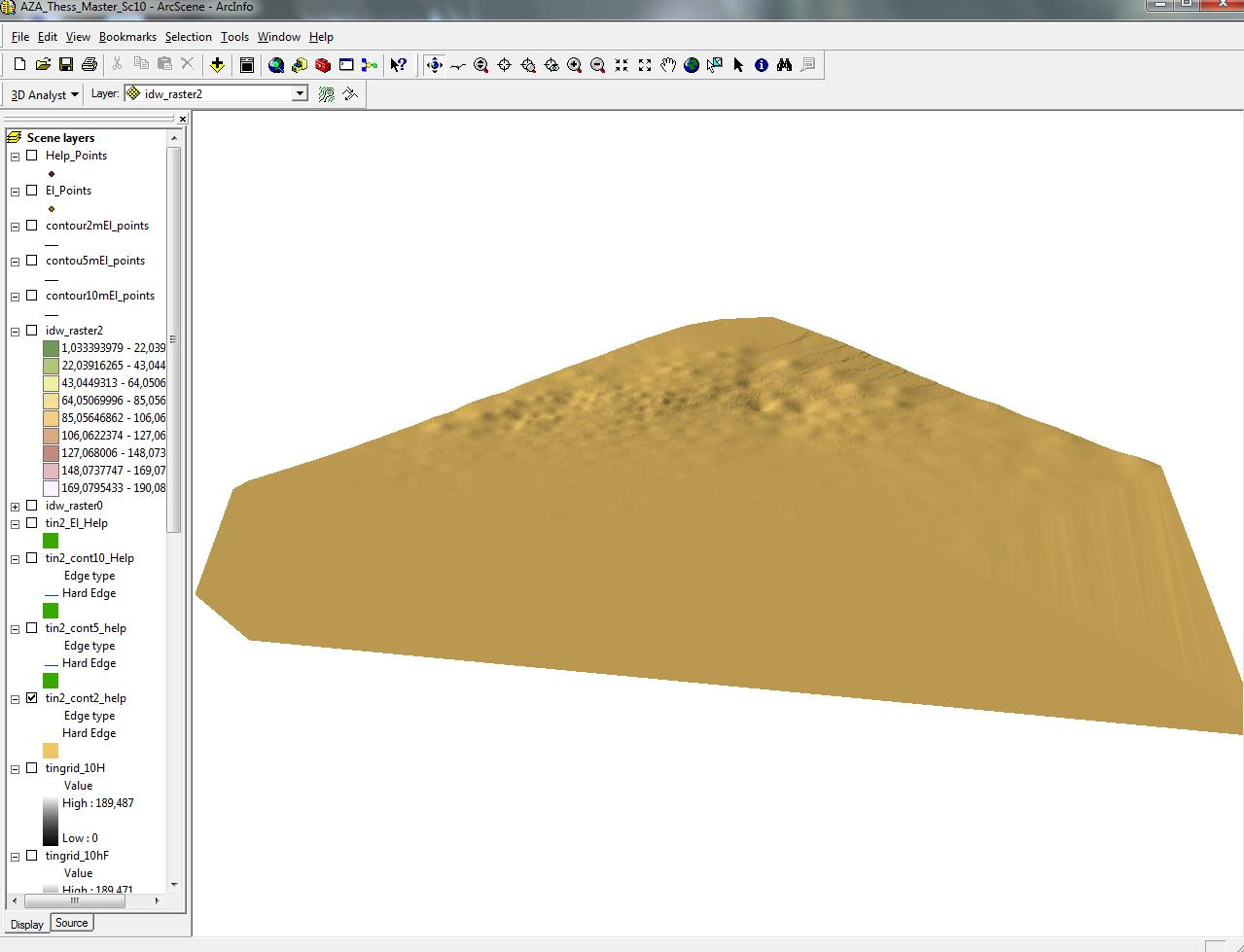Open Find with the binoculars icon
Image resolution: width=1244 pixels, height=952 pixels.
[785, 65]
